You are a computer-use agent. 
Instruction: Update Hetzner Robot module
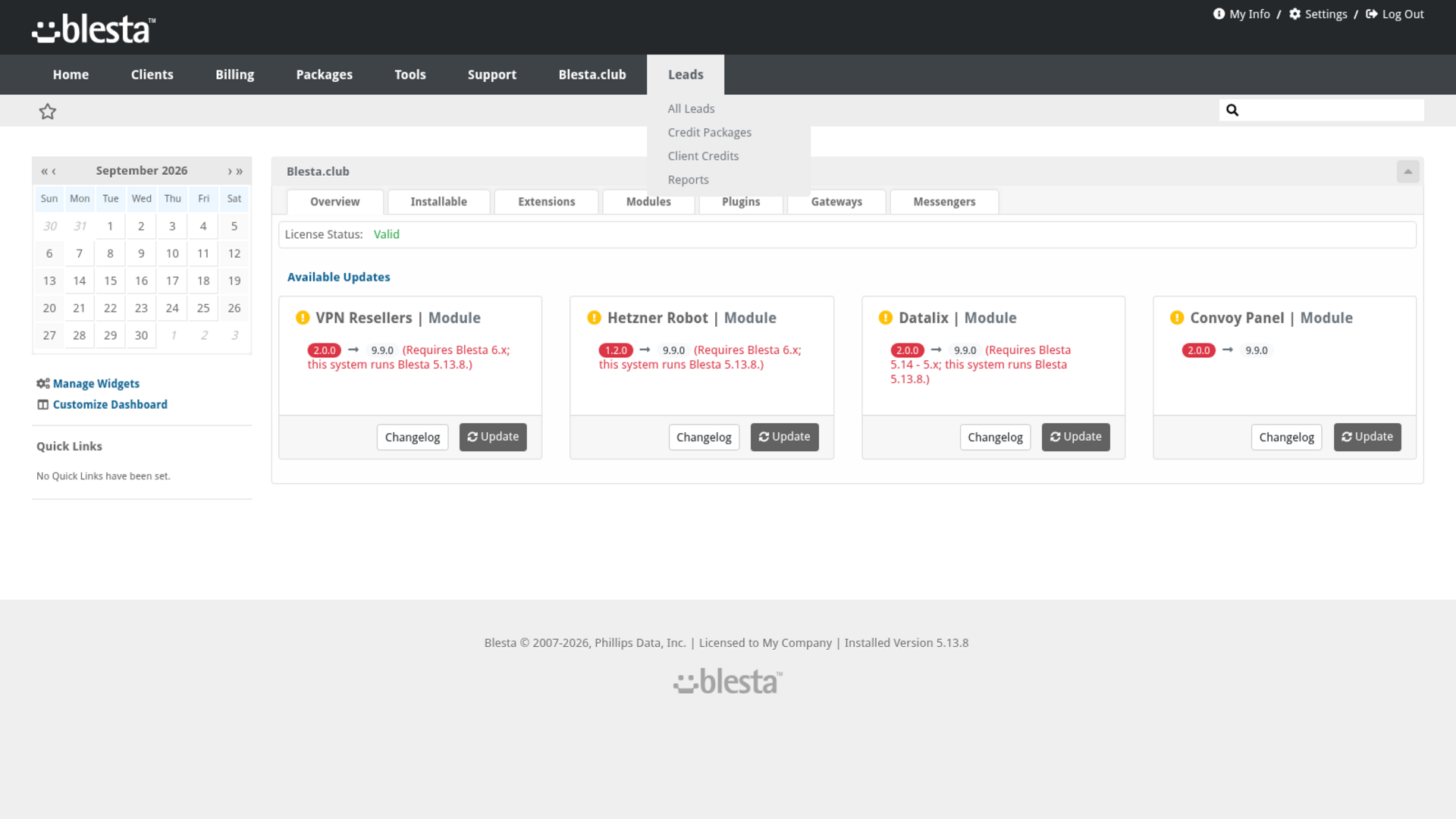coord(784,437)
